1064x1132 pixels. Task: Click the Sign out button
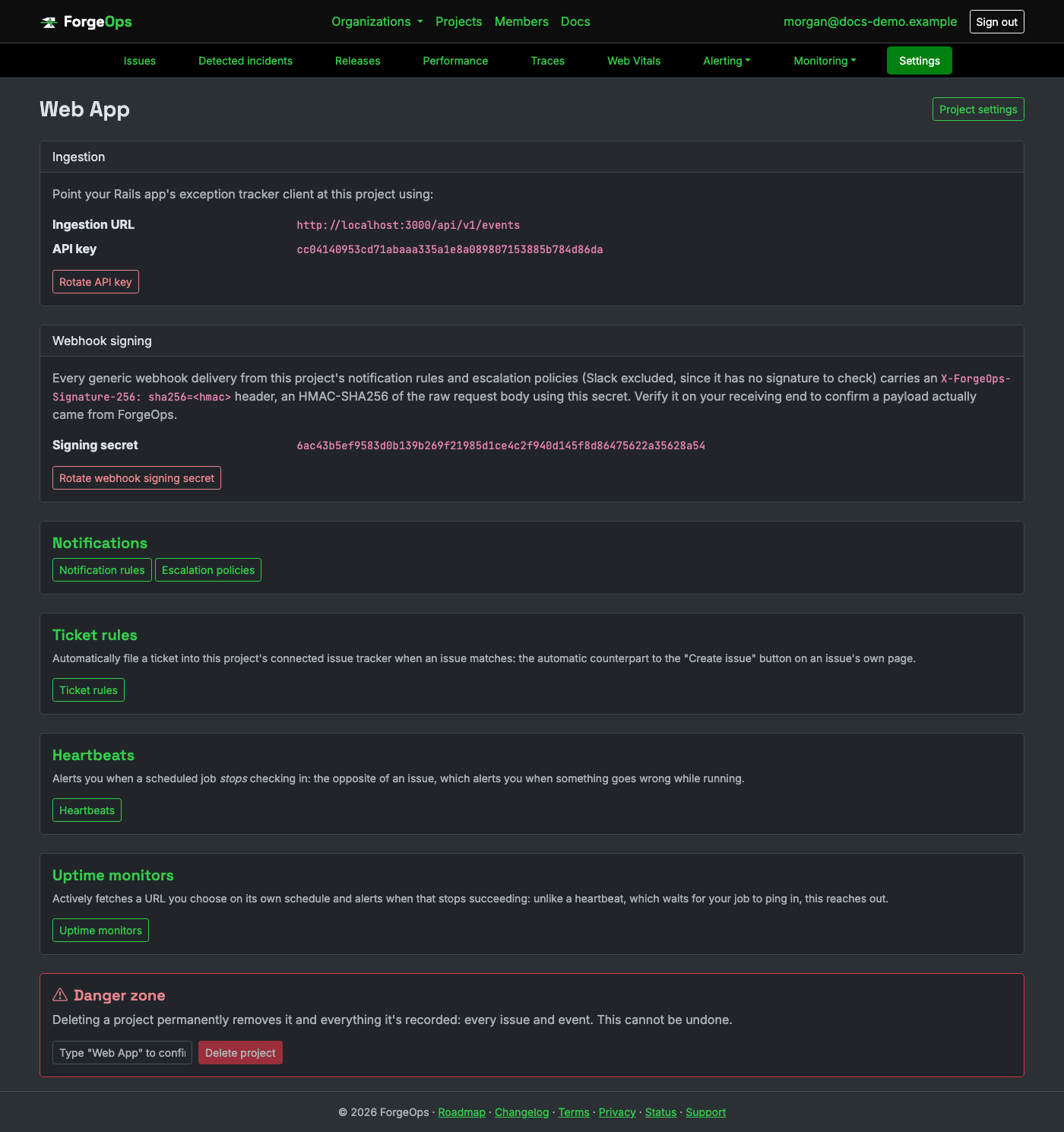pos(996,22)
